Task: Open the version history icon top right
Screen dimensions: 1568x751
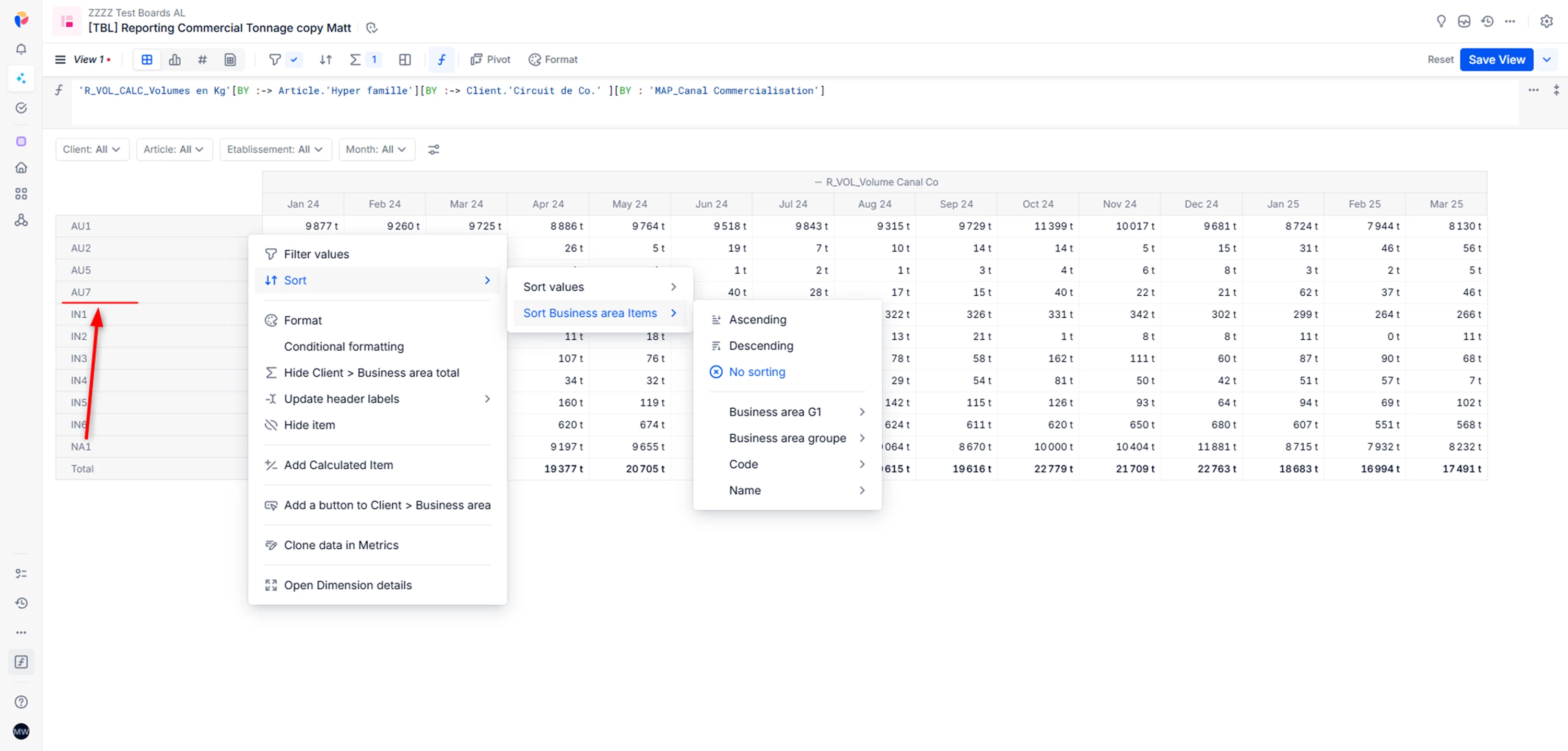Action: click(x=1487, y=21)
